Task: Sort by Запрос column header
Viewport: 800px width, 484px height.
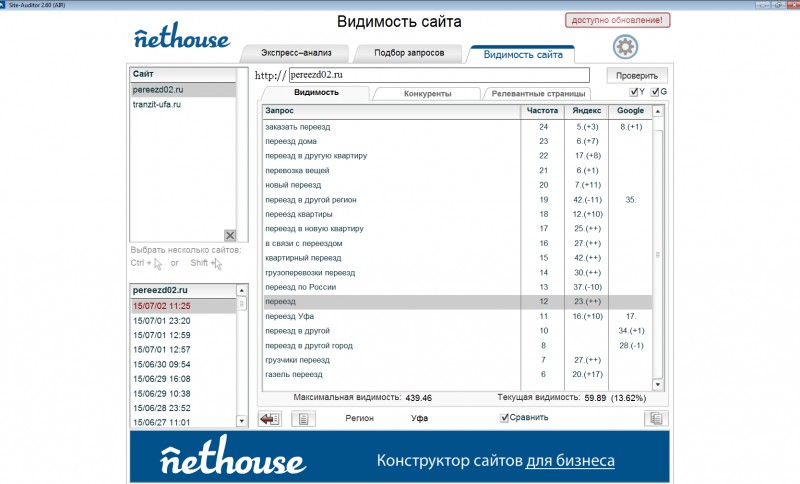Action: point(391,111)
